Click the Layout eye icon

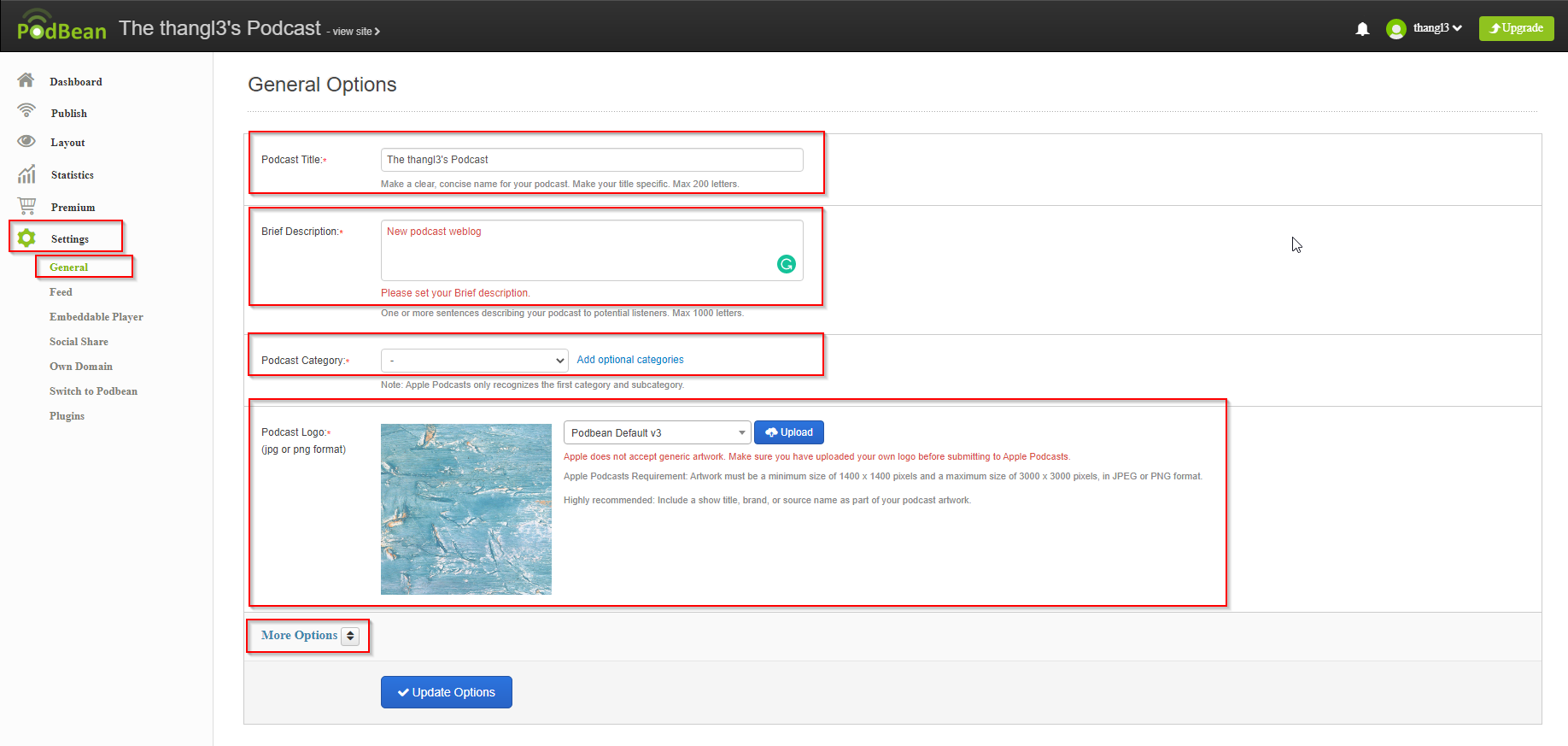point(26,141)
